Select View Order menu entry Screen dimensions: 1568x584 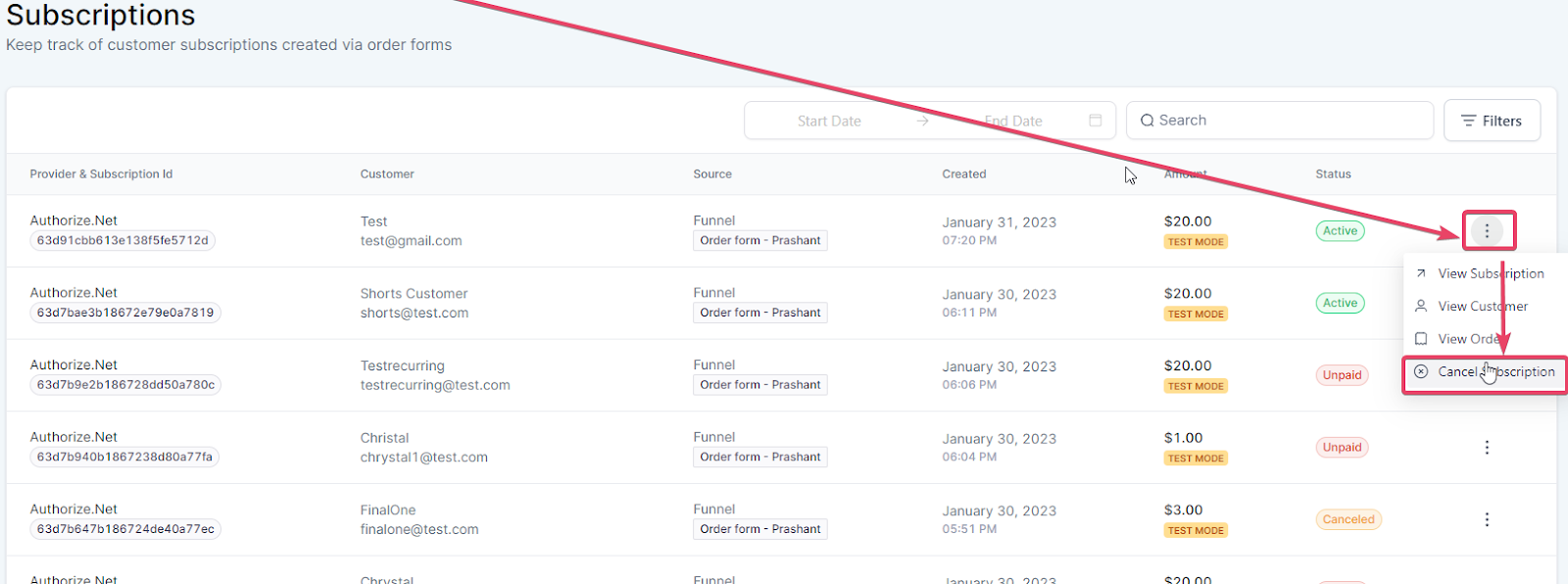pyautogui.click(x=1468, y=339)
